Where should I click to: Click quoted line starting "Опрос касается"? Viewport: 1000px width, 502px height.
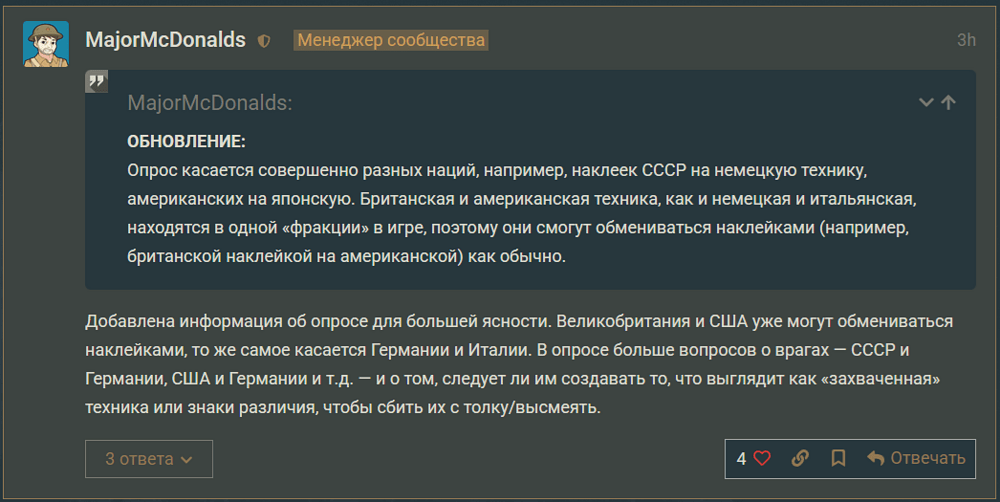point(490,169)
